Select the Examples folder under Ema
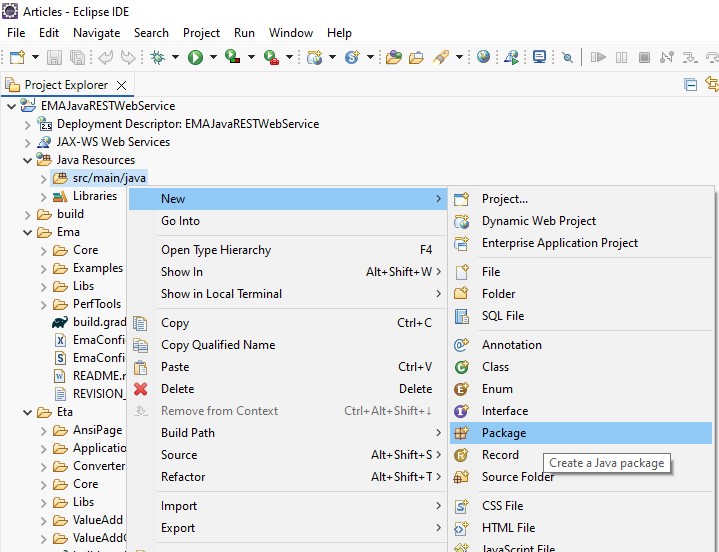719x552 pixels. [98, 268]
